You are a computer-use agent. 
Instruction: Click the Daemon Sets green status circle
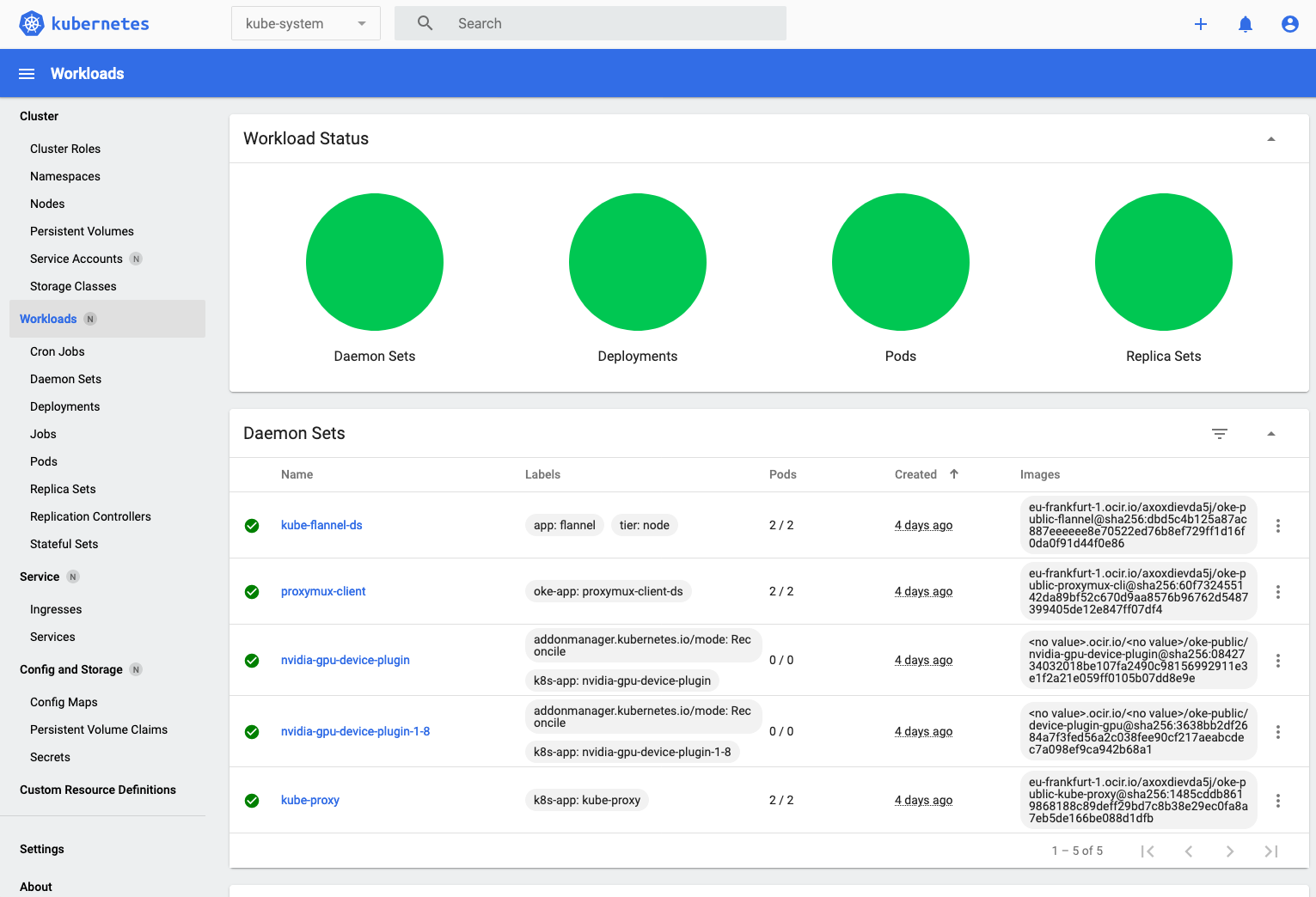[375, 262]
